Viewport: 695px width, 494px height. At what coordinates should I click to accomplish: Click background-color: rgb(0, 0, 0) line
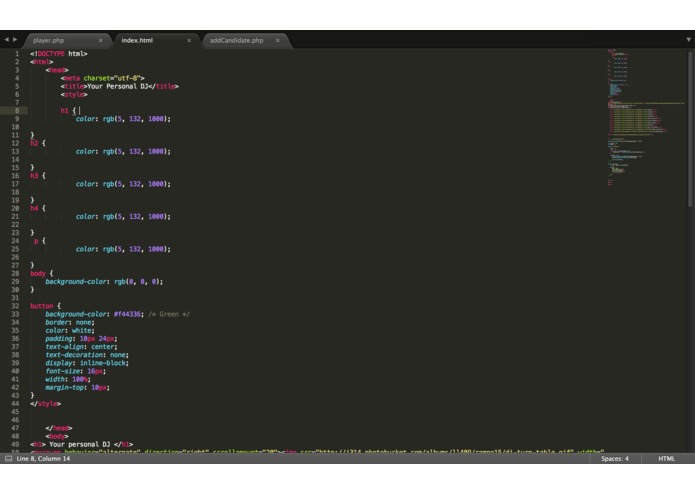coord(104,282)
